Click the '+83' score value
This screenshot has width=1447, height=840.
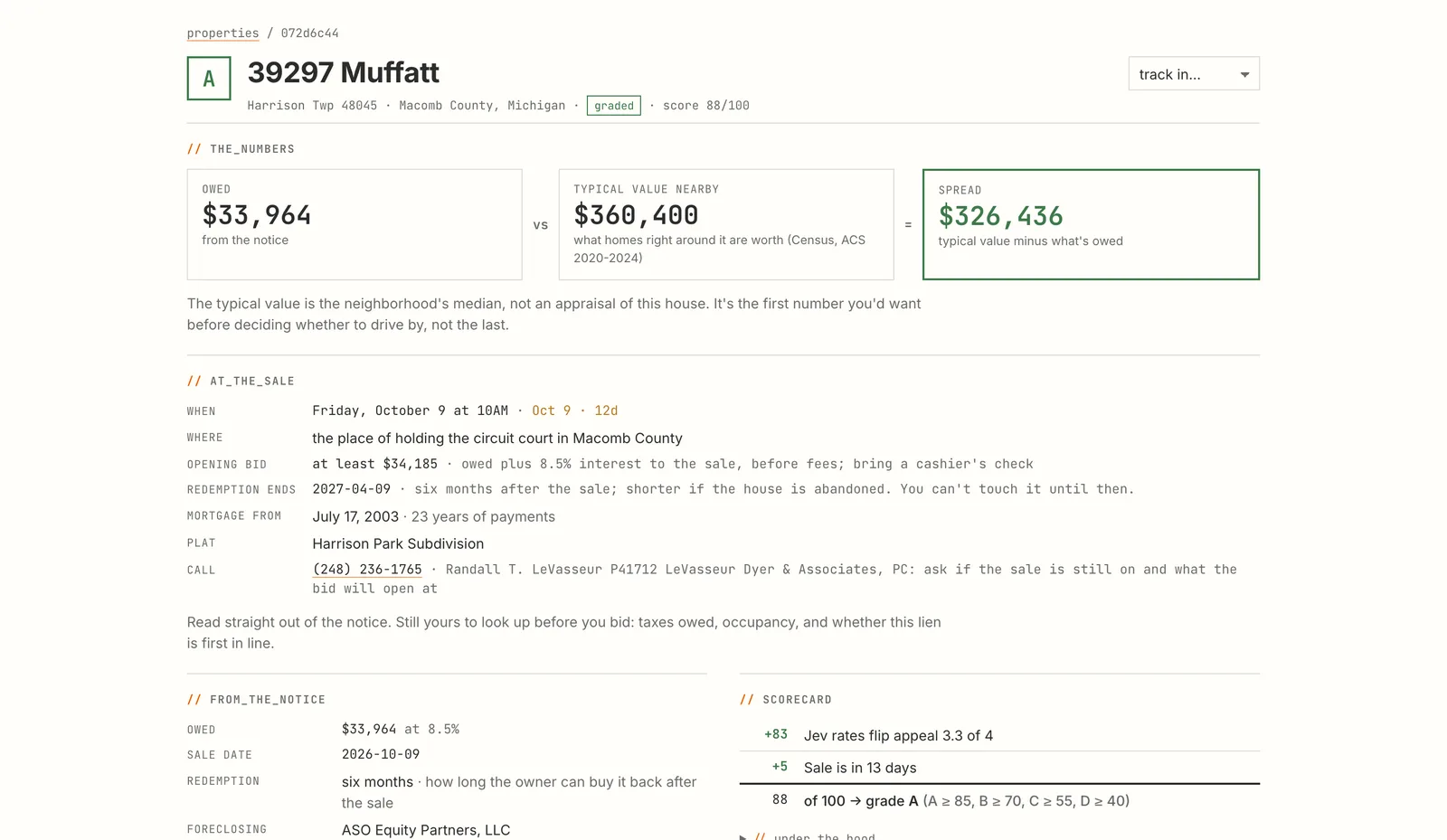(776, 734)
